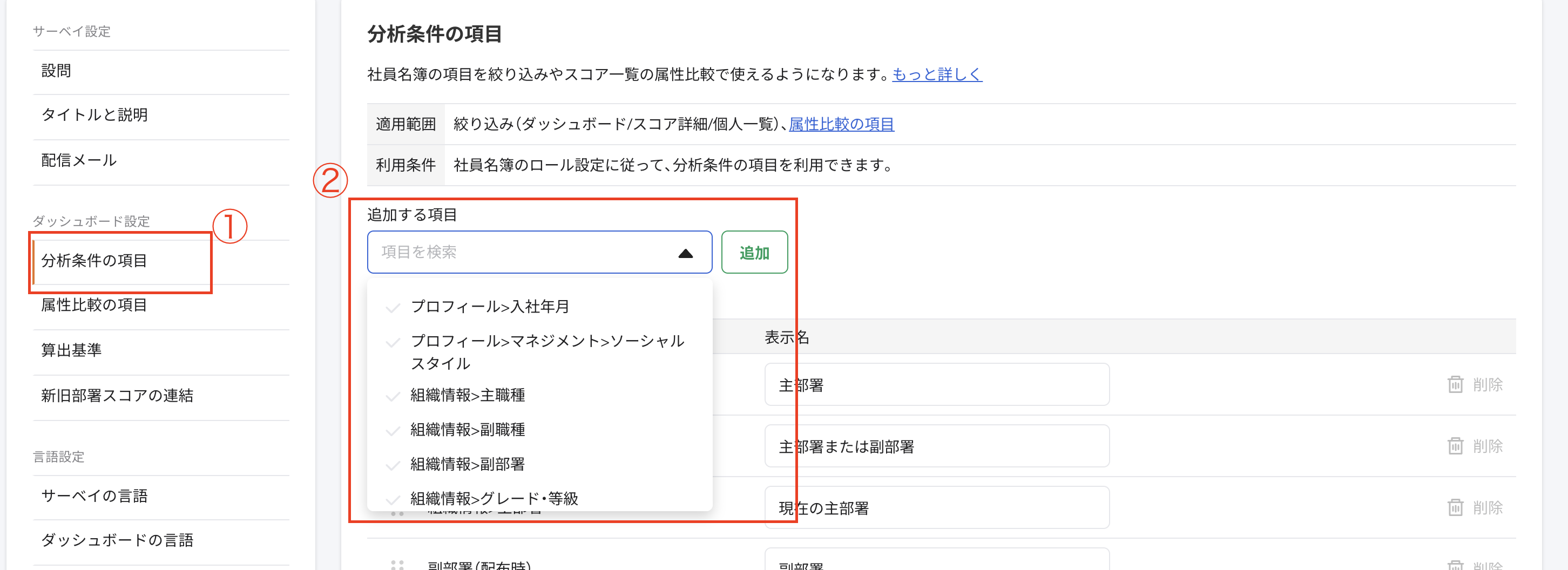Image resolution: width=1568 pixels, height=570 pixels.
Task: Click inside the 項目を検索 search field
Action: coord(517,252)
